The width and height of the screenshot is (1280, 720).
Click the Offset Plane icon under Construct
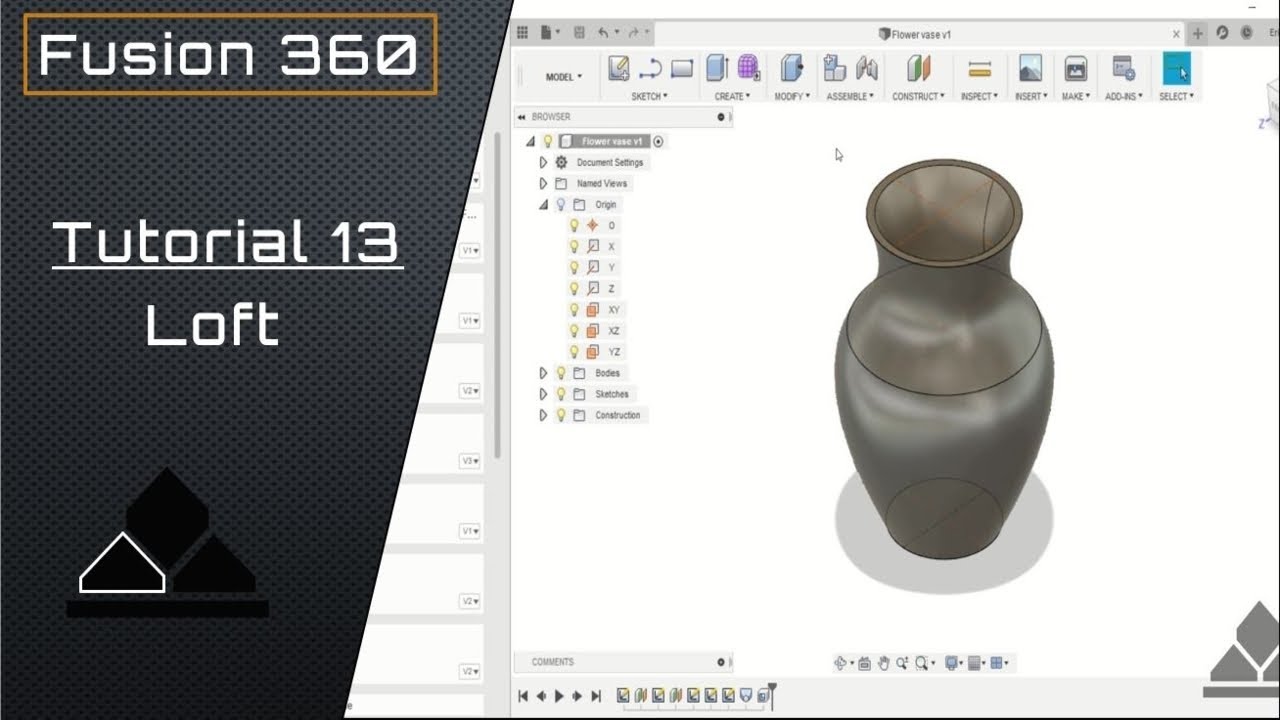pos(919,68)
